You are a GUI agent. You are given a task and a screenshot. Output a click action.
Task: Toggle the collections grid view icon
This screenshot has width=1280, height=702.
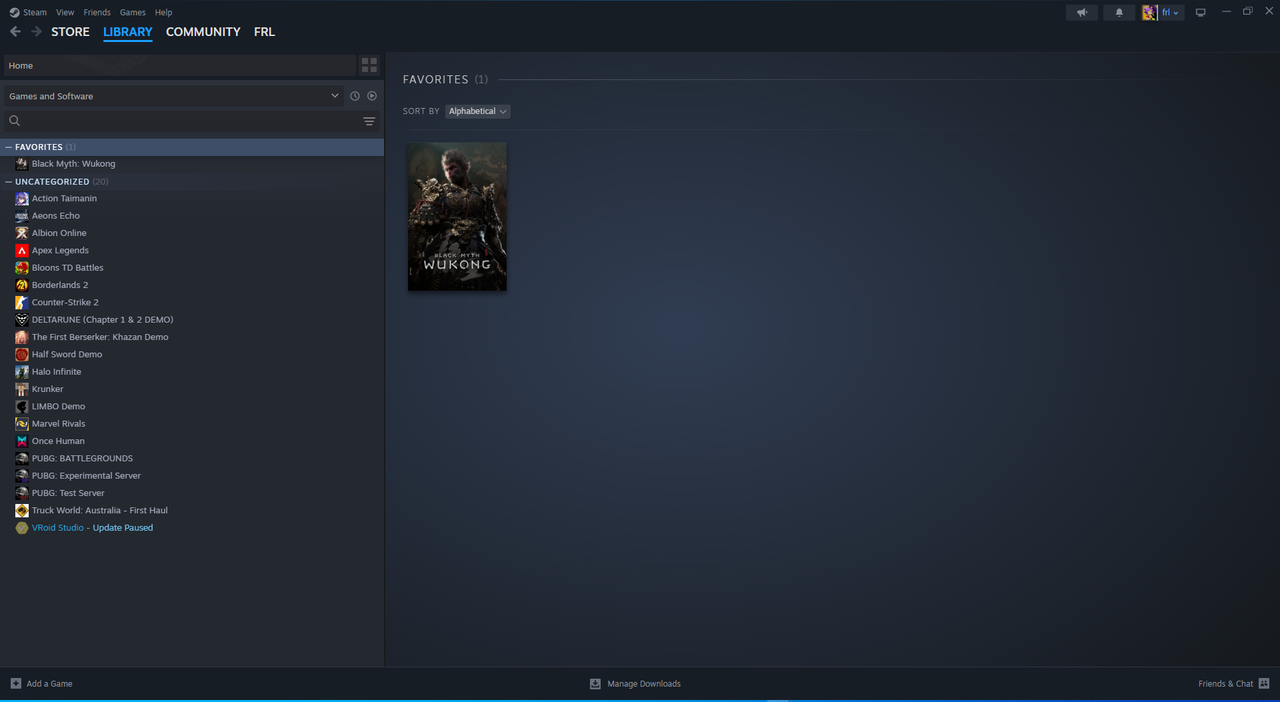(x=369, y=65)
